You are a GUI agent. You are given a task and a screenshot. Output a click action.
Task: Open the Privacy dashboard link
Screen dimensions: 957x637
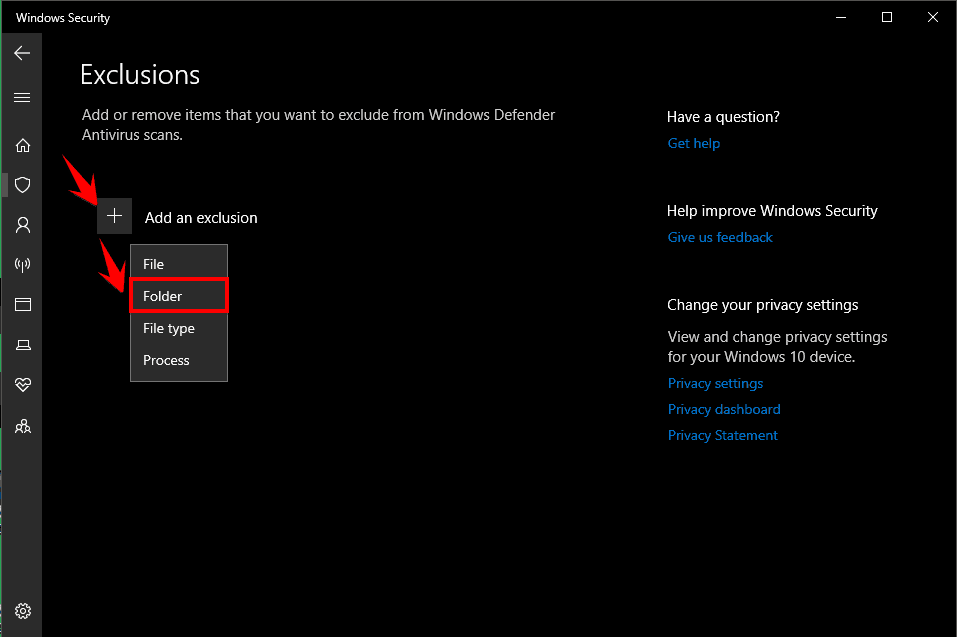coord(724,409)
